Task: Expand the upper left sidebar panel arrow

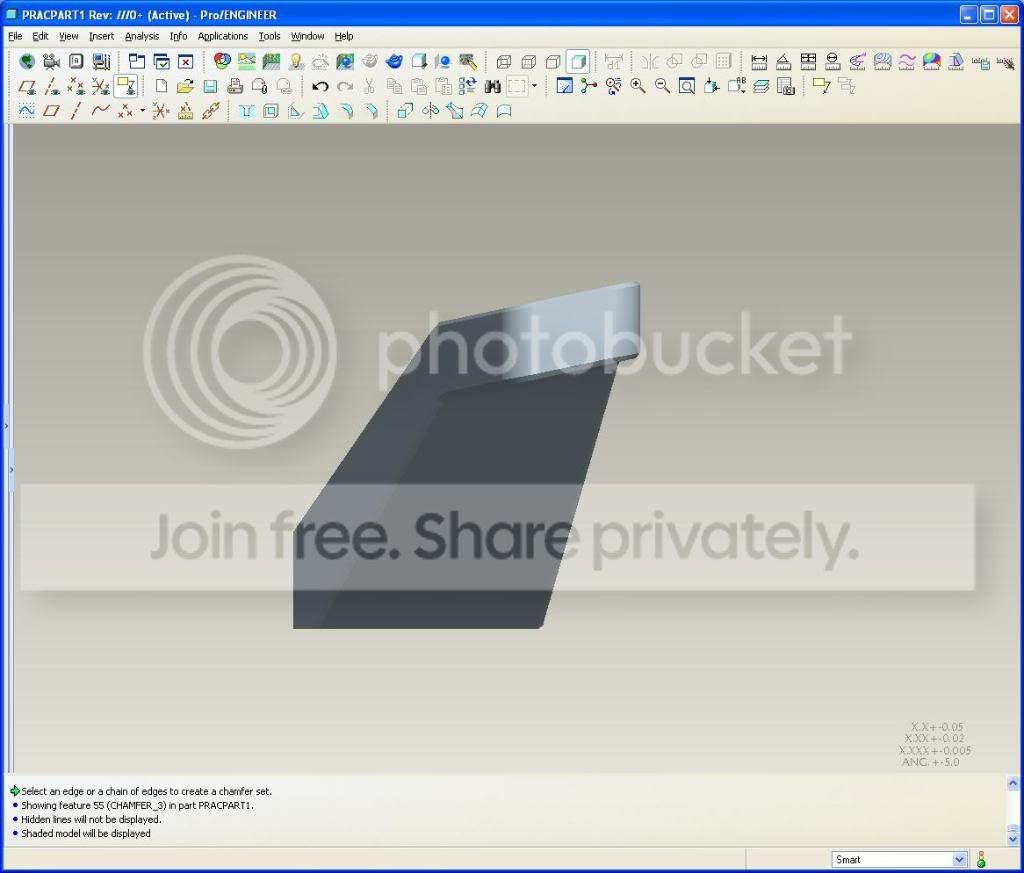Action: pyautogui.click(x=7, y=426)
